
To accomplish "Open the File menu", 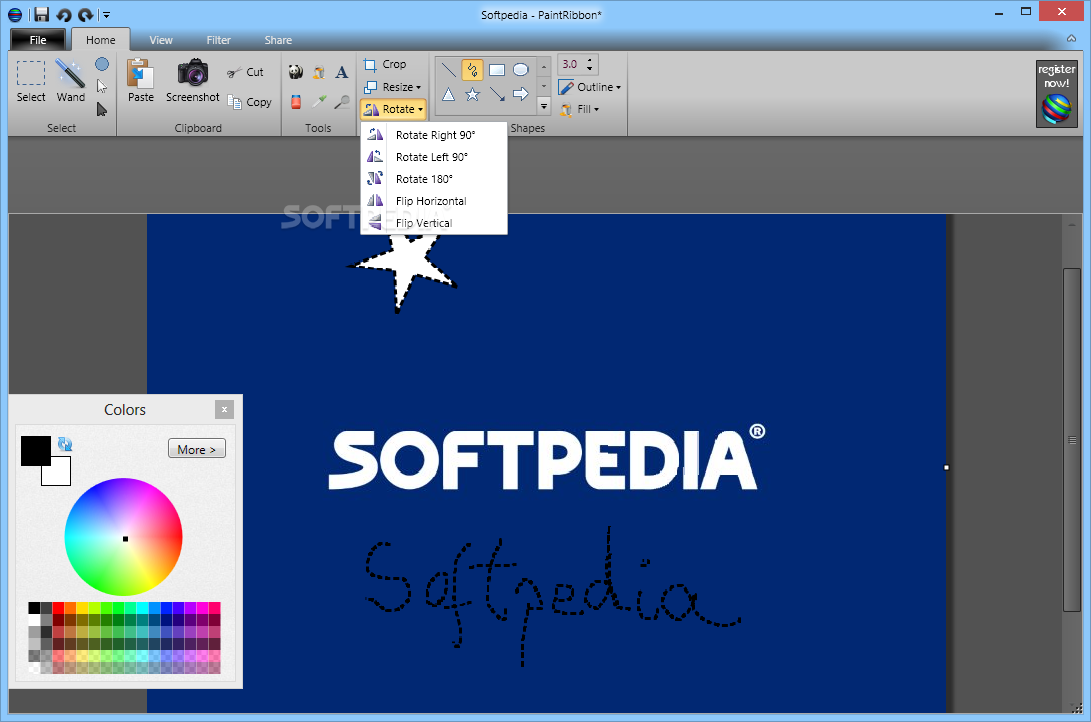I will pyautogui.click(x=38, y=40).
